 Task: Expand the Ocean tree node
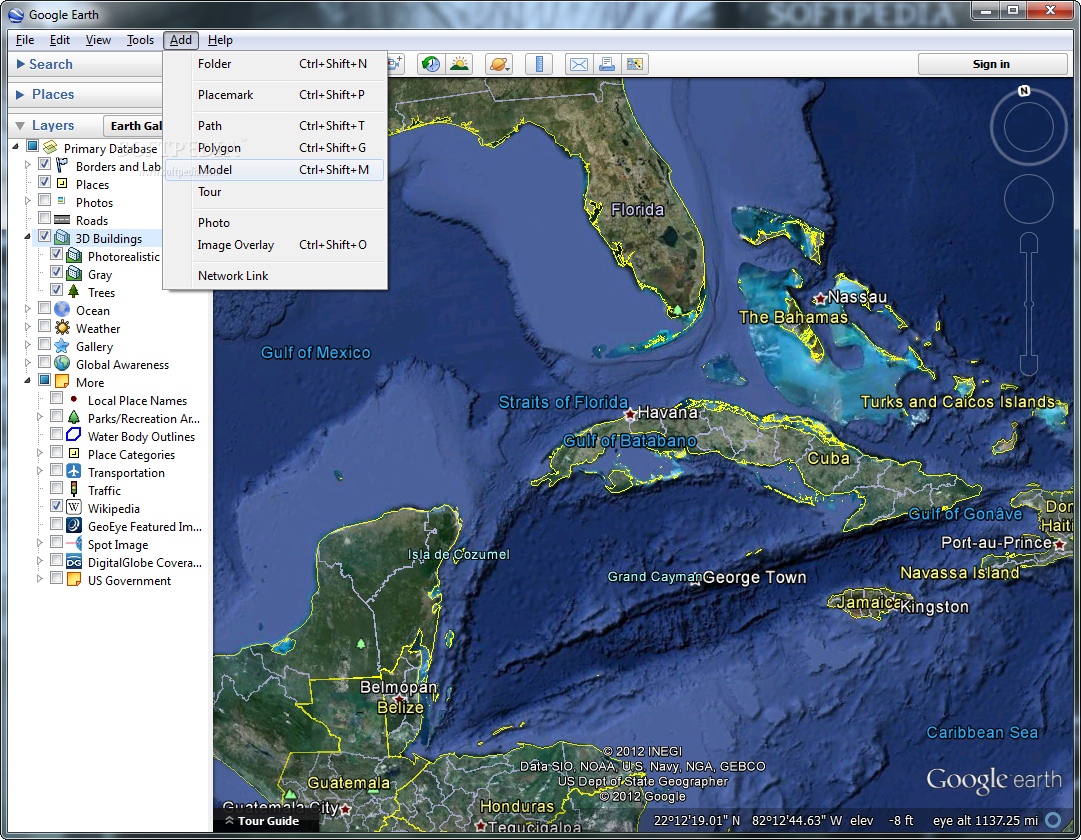(28, 308)
